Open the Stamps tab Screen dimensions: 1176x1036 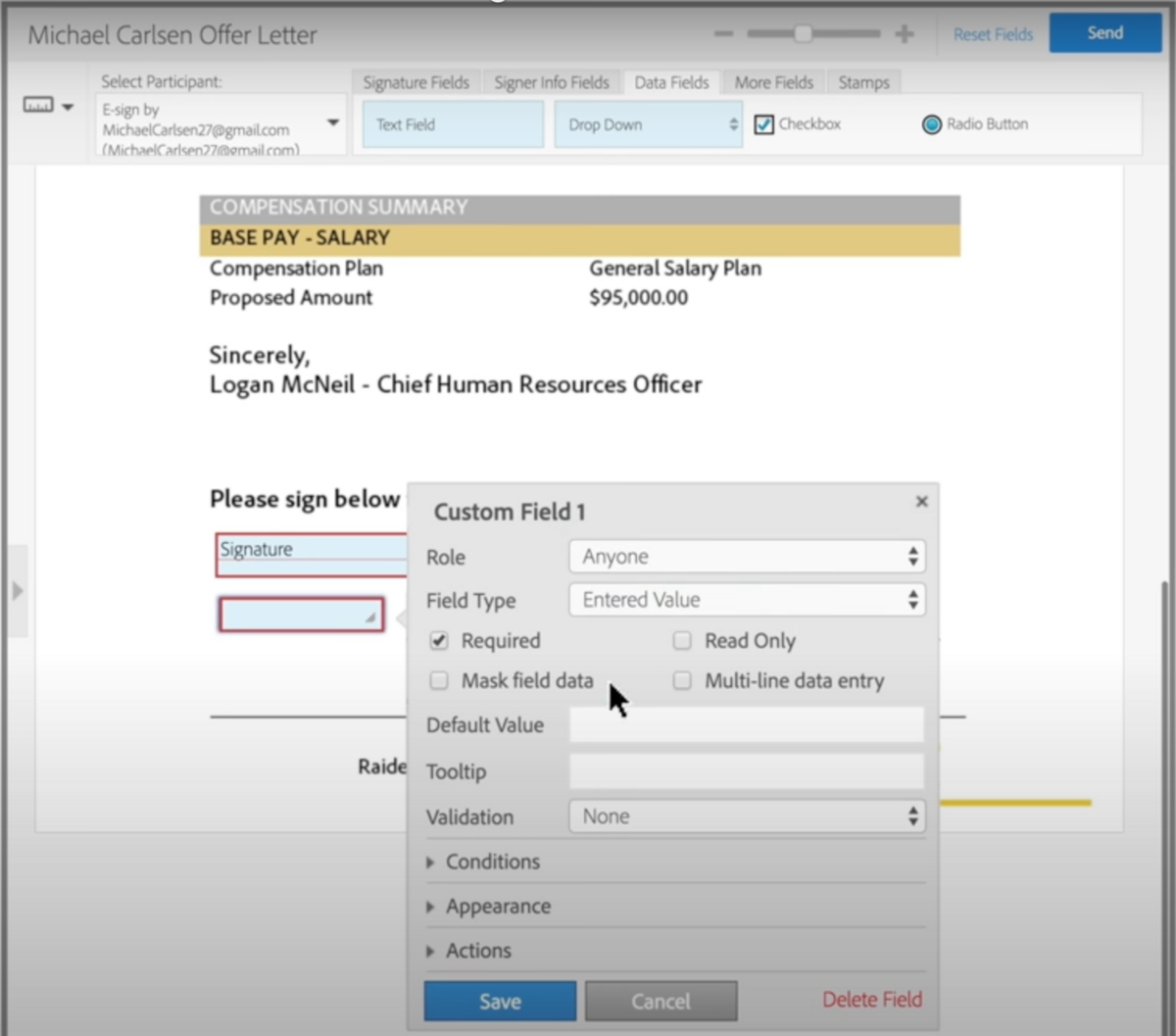pyautogui.click(x=864, y=82)
